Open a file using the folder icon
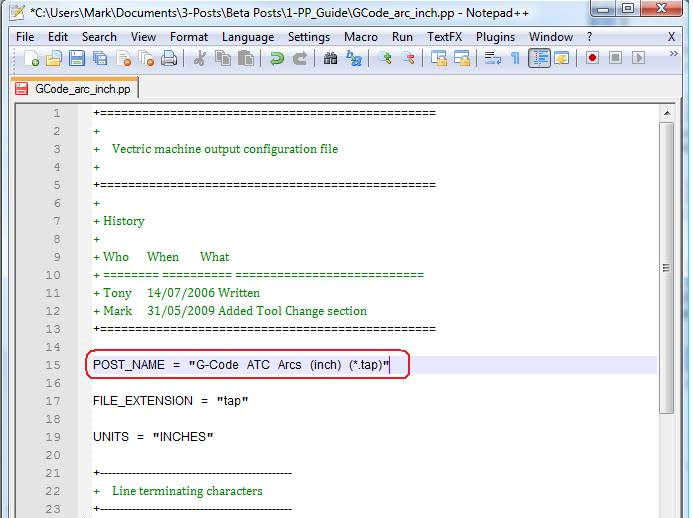 pos(54,58)
